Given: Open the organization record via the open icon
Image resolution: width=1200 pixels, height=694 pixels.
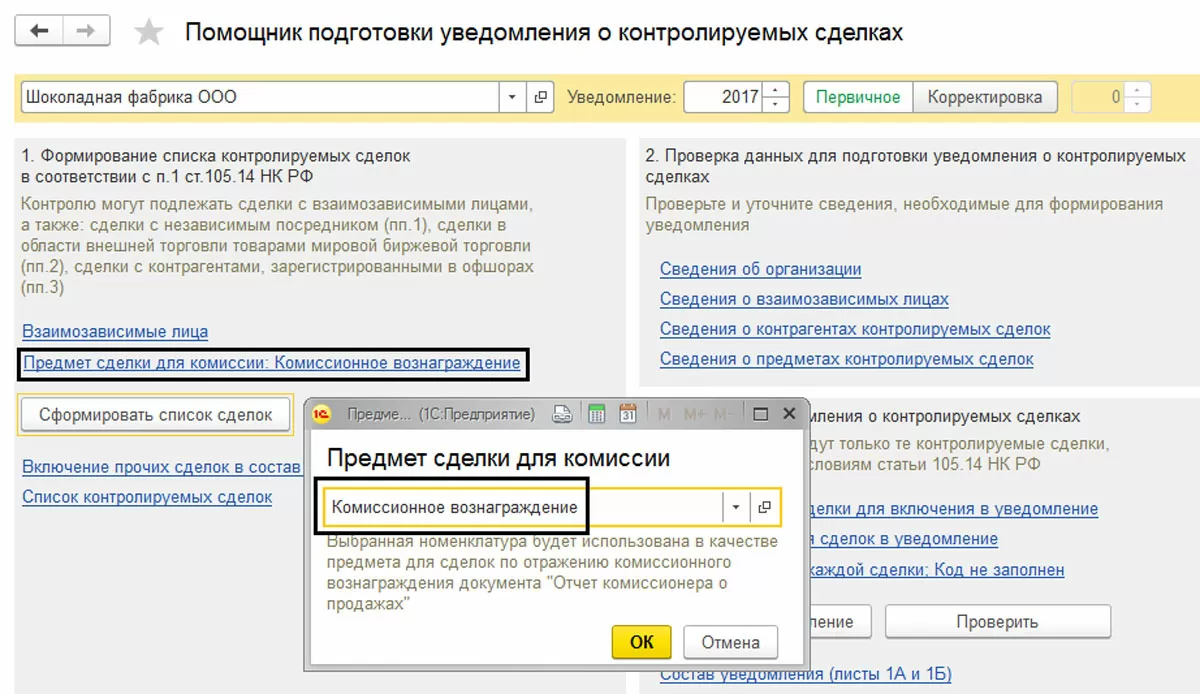Looking at the screenshot, I should (541, 97).
